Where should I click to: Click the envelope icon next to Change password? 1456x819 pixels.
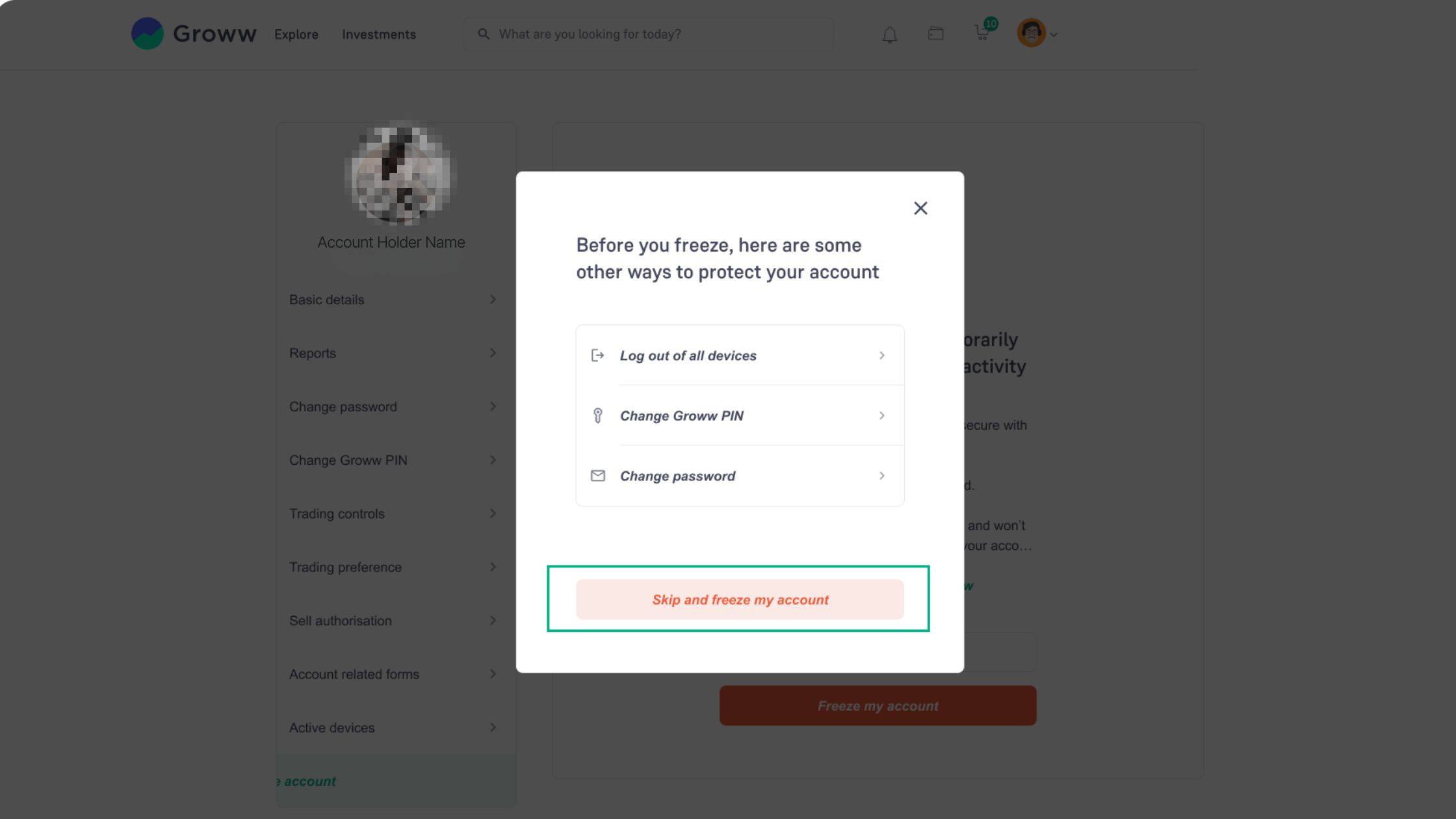[597, 476]
